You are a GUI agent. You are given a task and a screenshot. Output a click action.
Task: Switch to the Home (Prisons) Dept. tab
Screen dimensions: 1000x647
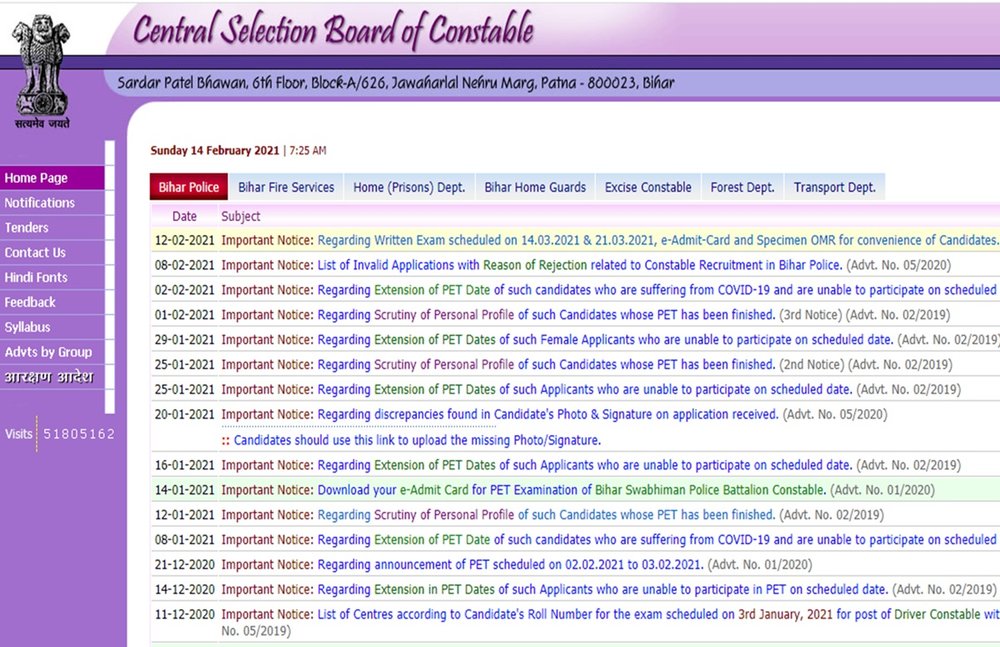409,187
